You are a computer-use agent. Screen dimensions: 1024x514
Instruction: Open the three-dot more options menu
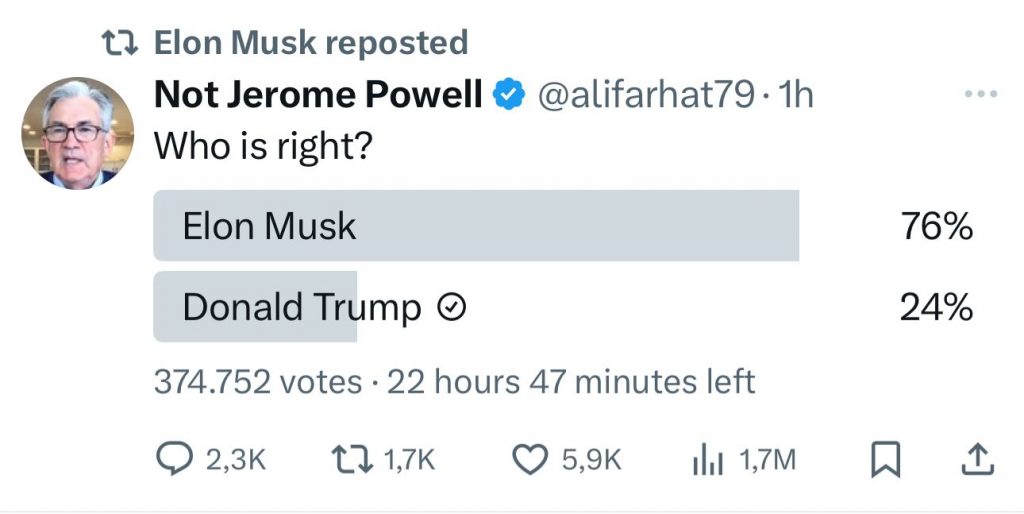click(x=981, y=94)
